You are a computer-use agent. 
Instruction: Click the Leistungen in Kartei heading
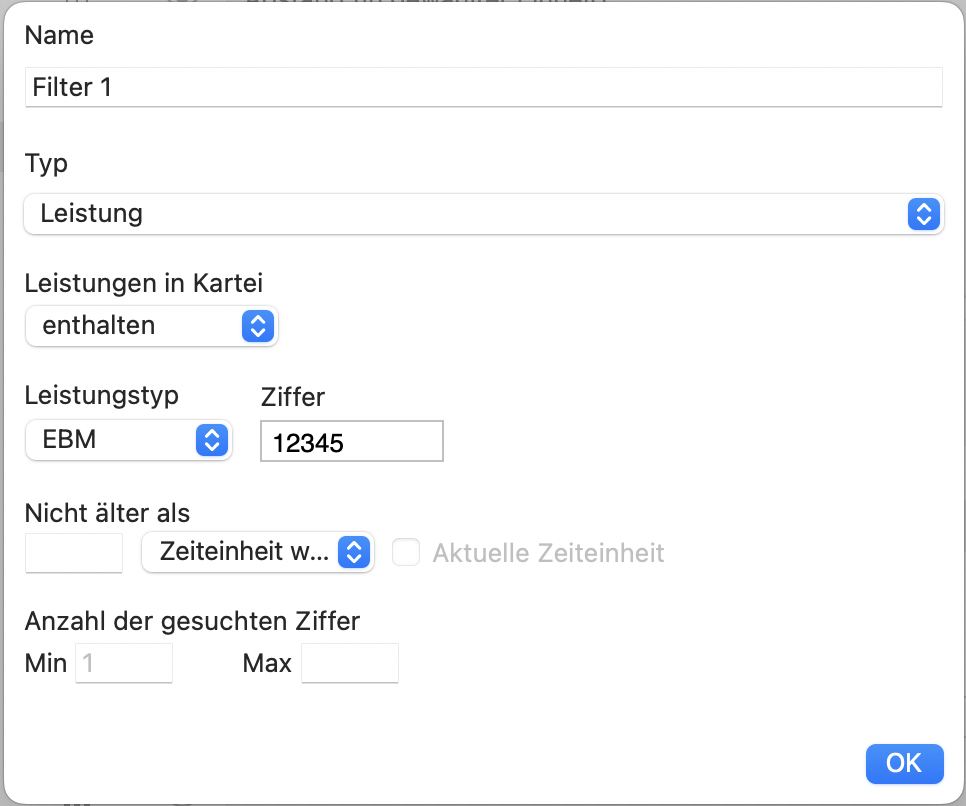(144, 283)
